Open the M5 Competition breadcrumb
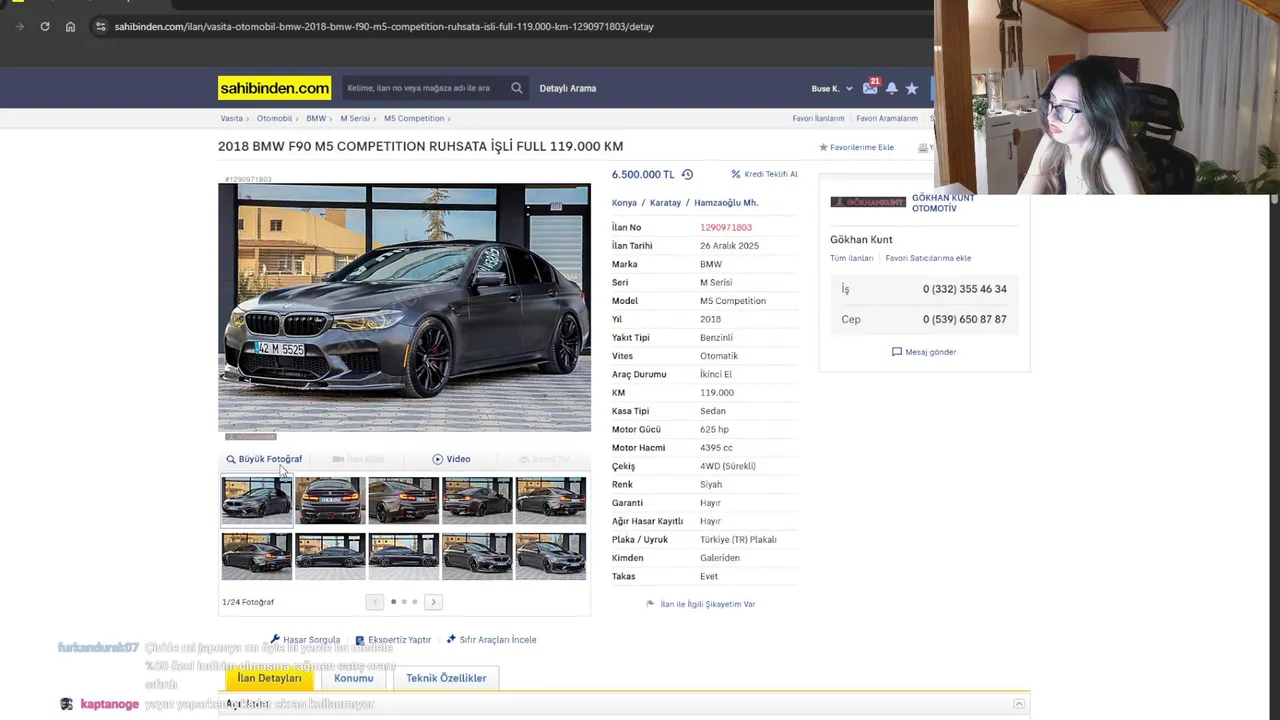1280x720 pixels. (x=414, y=118)
